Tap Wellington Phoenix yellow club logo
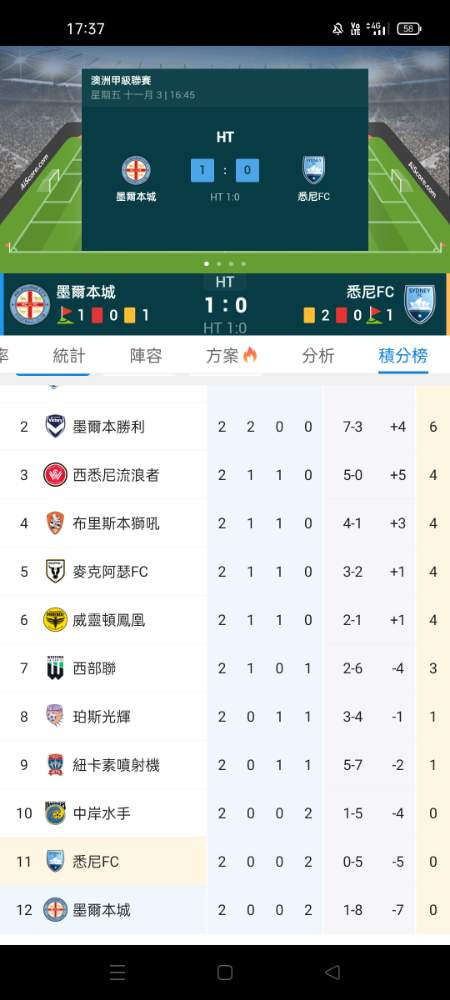This screenshot has height=1000, width=450. click(55, 619)
